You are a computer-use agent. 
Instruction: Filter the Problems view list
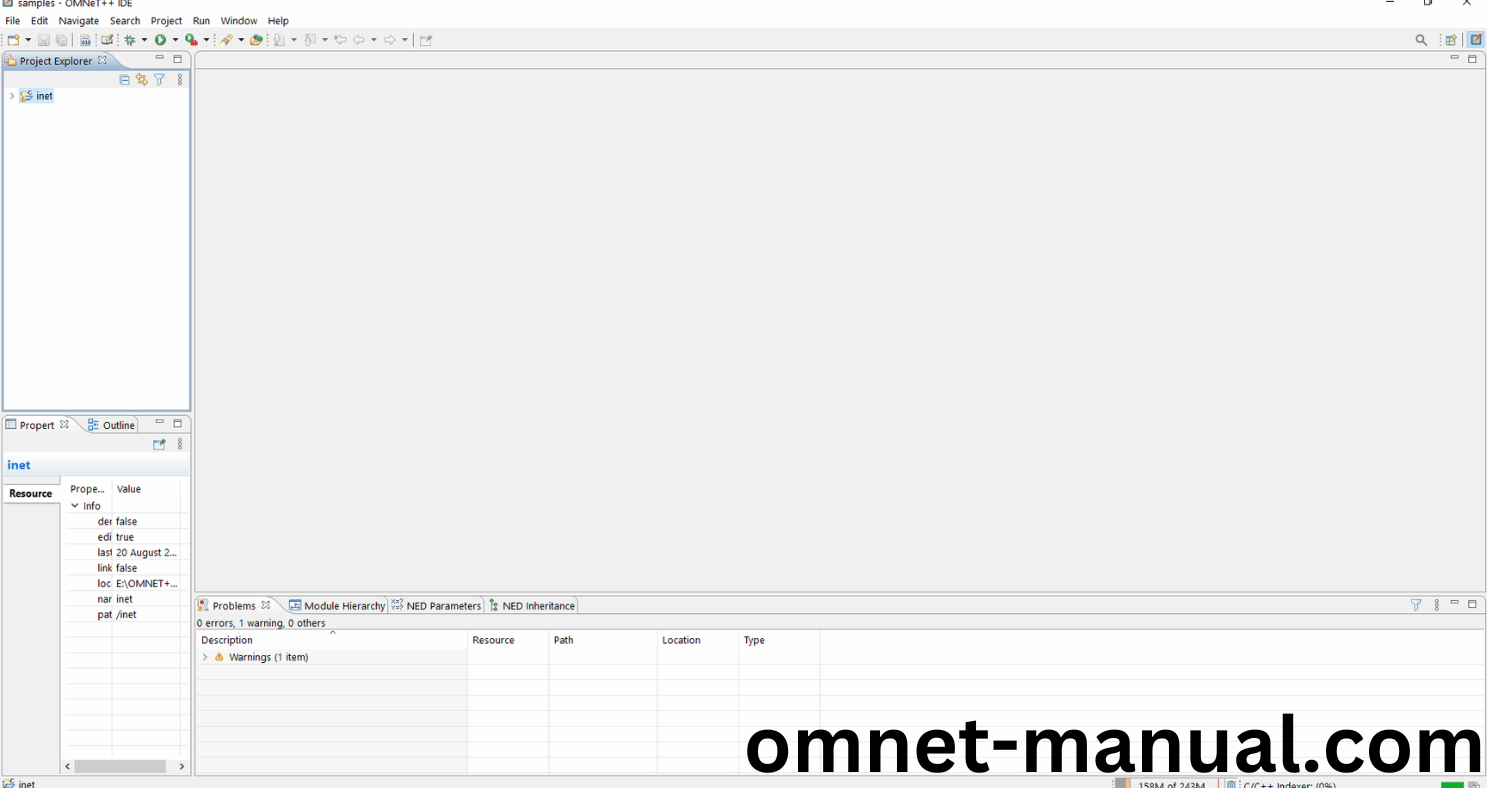click(x=1416, y=605)
